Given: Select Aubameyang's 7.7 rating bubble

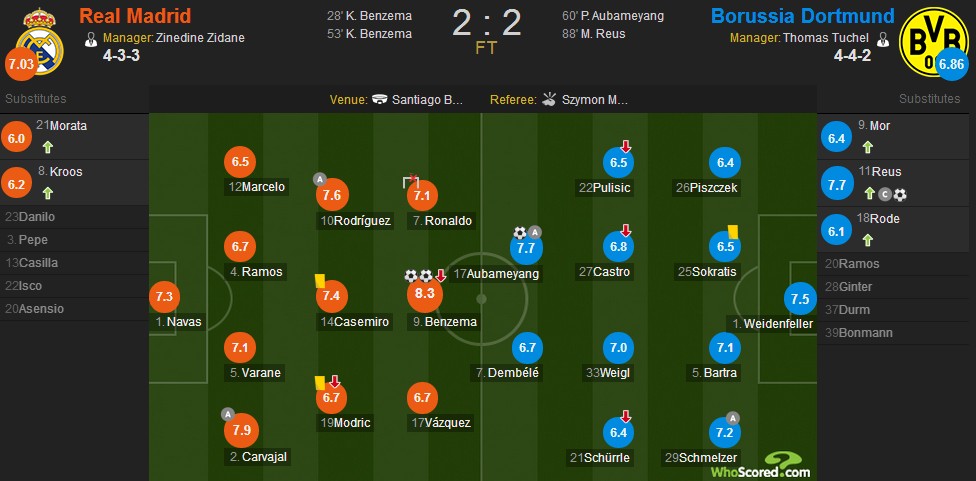Looking at the screenshot, I should point(526,249).
